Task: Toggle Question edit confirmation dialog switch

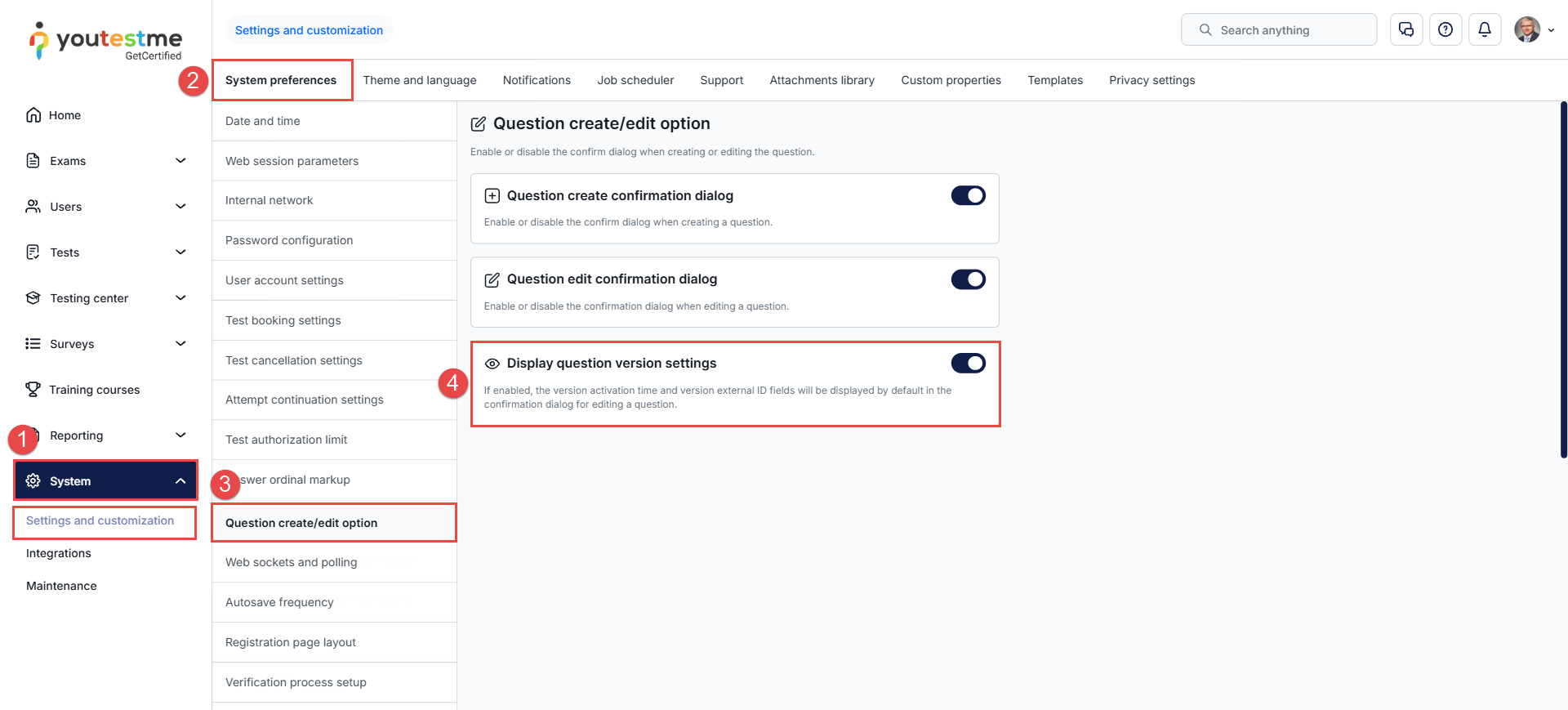Action: pyautogui.click(x=969, y=279)
